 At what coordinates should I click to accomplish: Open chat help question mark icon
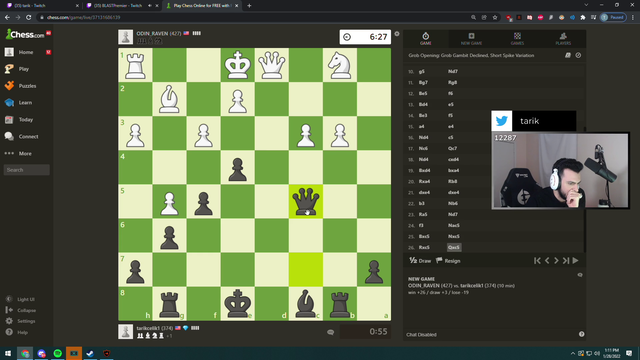point(581,334)
